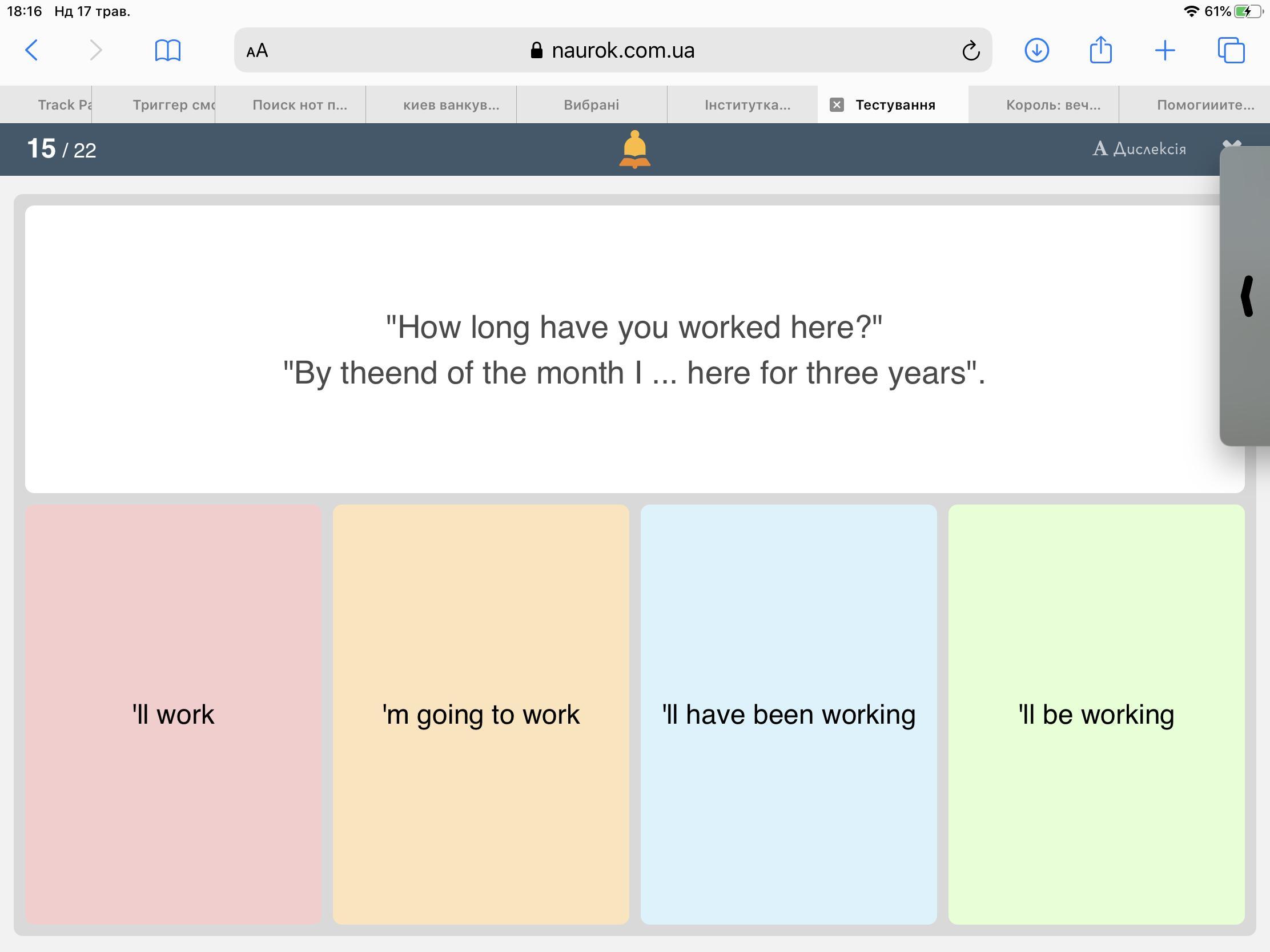Choose answer ''ll work'
1270x952 pixels.
coord(173,714)
